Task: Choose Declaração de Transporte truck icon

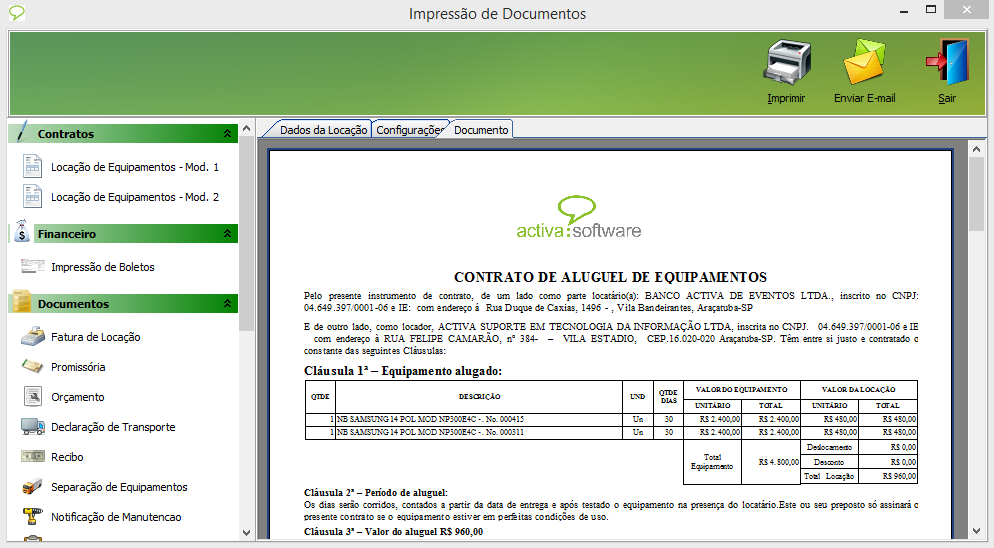Action: pyautogui.click(x=33, y=427)
